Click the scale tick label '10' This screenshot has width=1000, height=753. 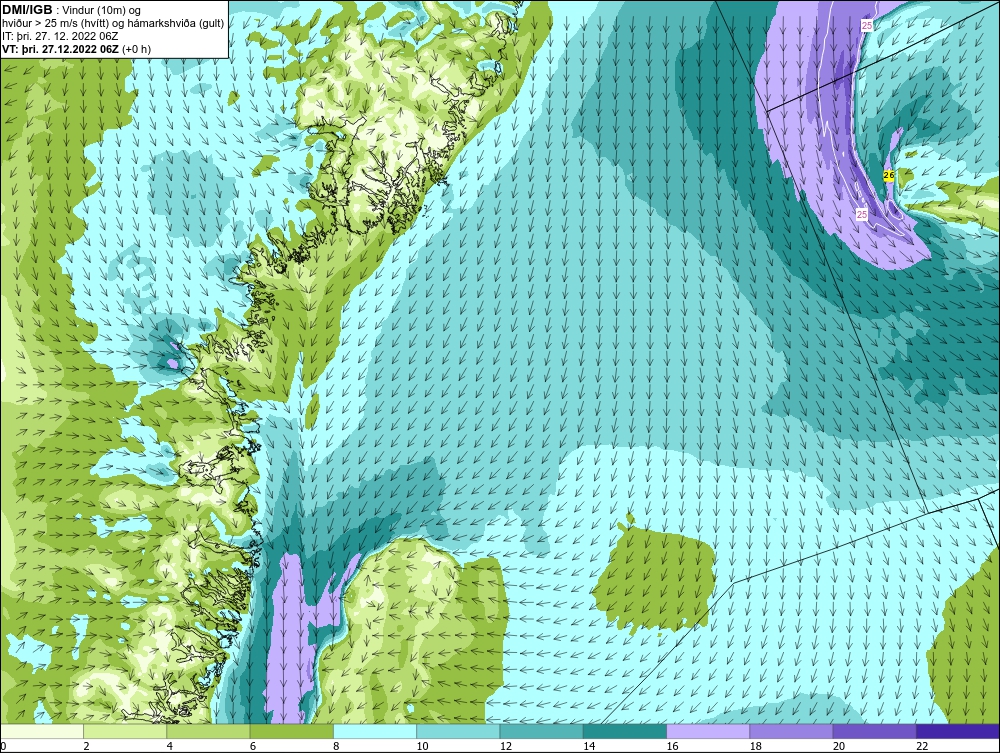coord(422,747)
